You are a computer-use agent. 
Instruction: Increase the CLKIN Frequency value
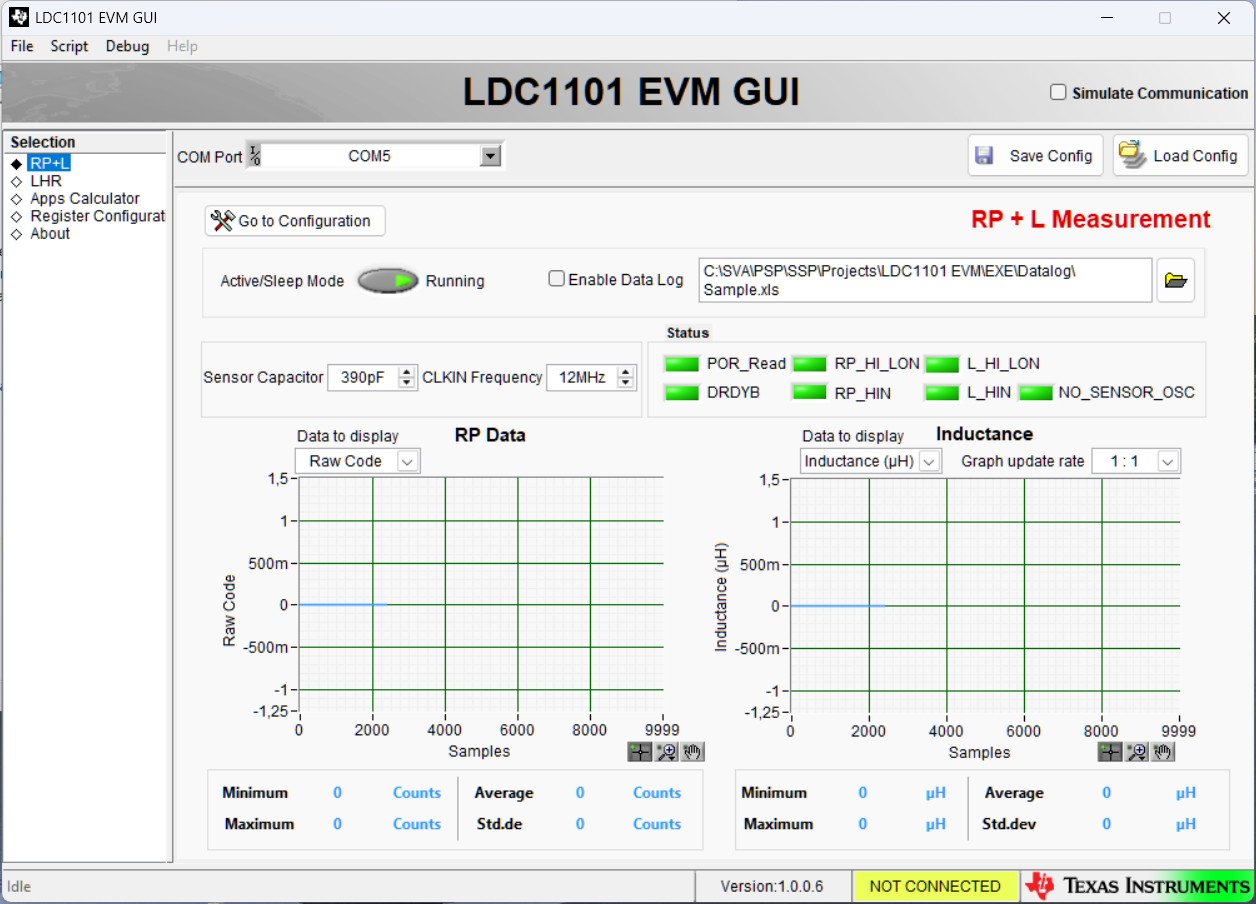tap(625, 372)
